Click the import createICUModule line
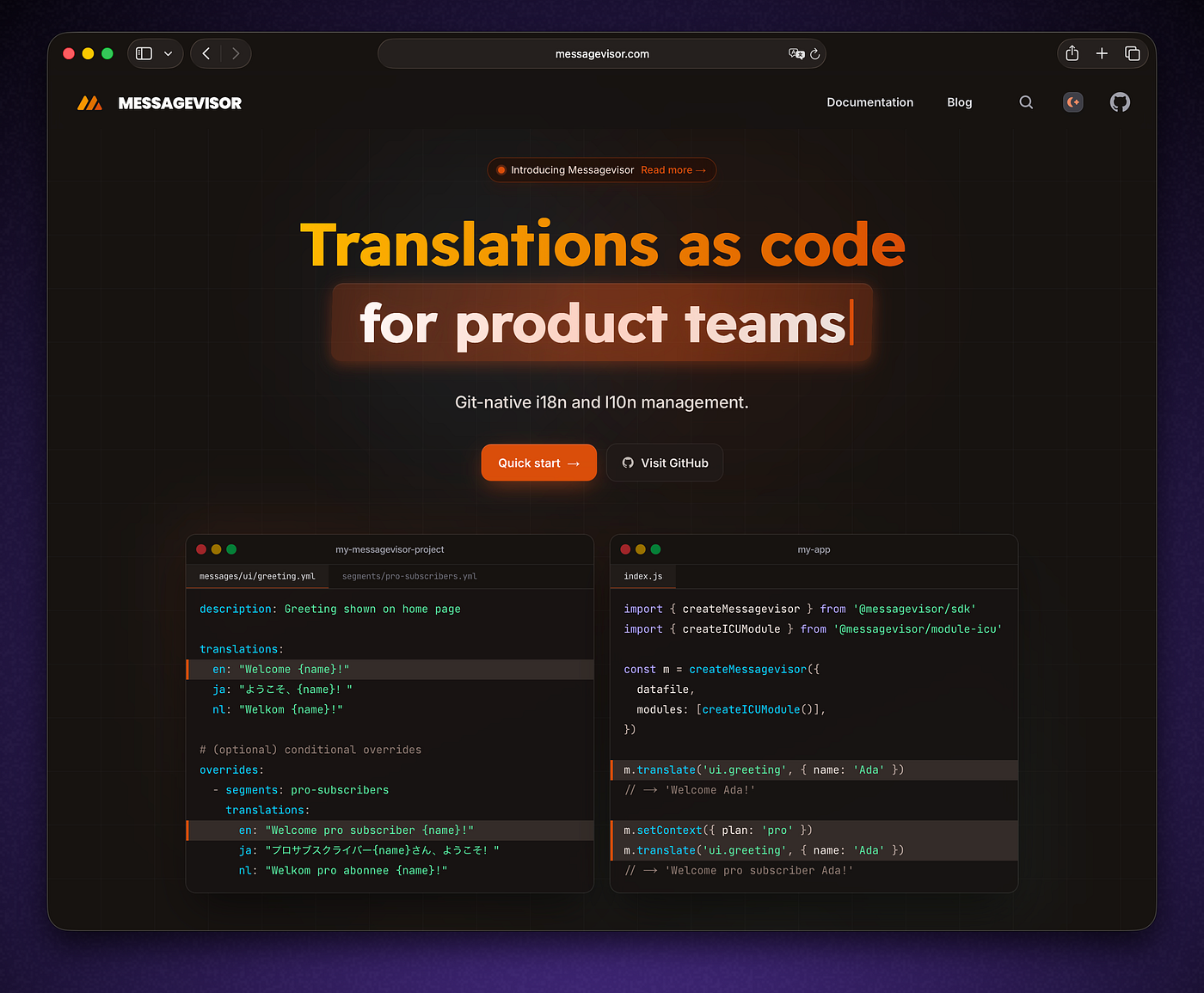This screenshot has height=993, width=1204. click(x=813, y=629)
